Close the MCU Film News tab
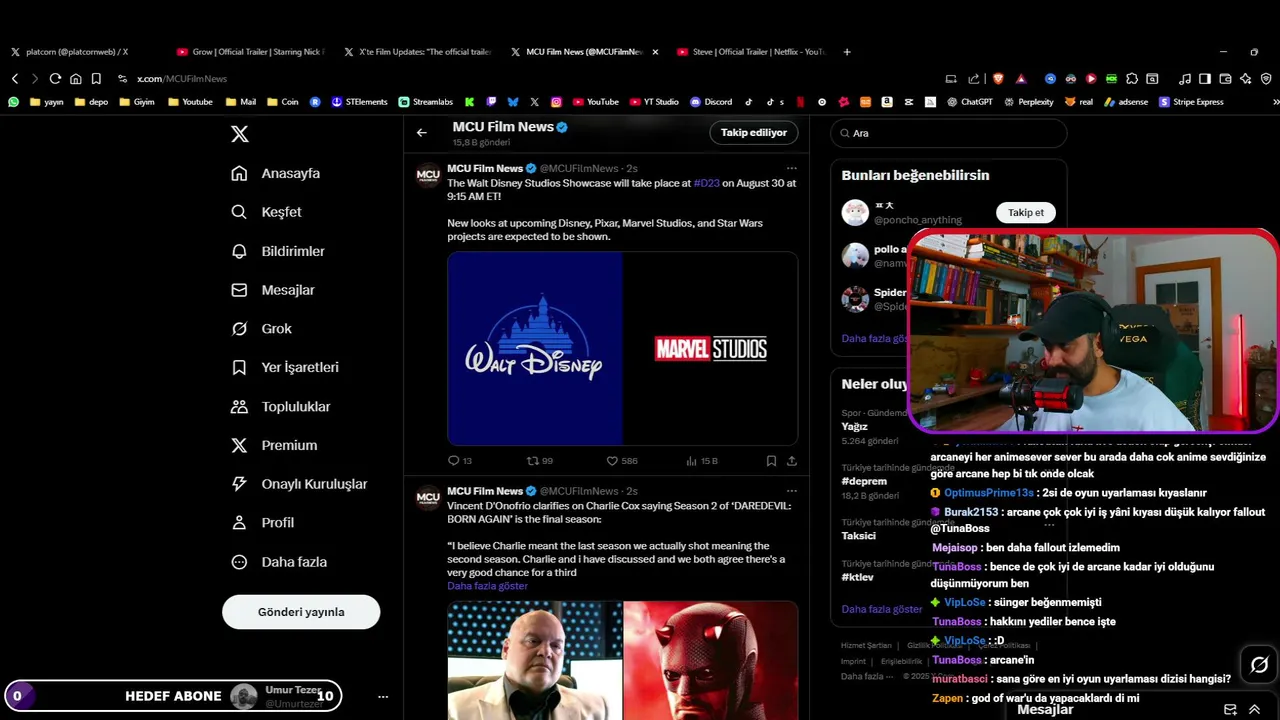 [655, 52]
